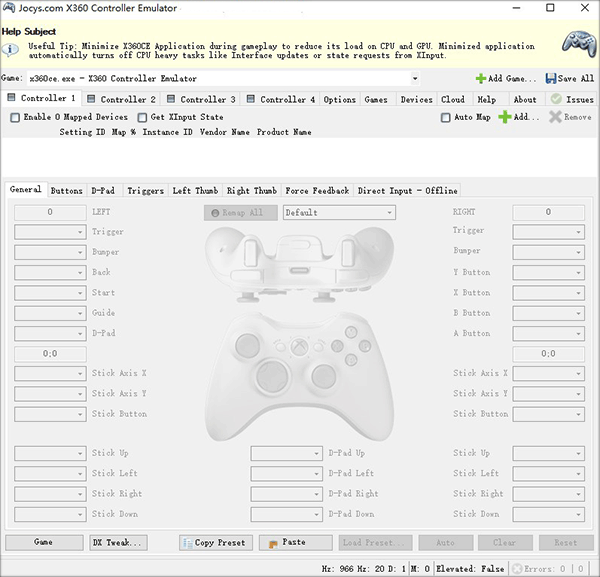Screen dimensions: 600x577
Task: Click the green Add device plus icon
Action: [505, 117]
